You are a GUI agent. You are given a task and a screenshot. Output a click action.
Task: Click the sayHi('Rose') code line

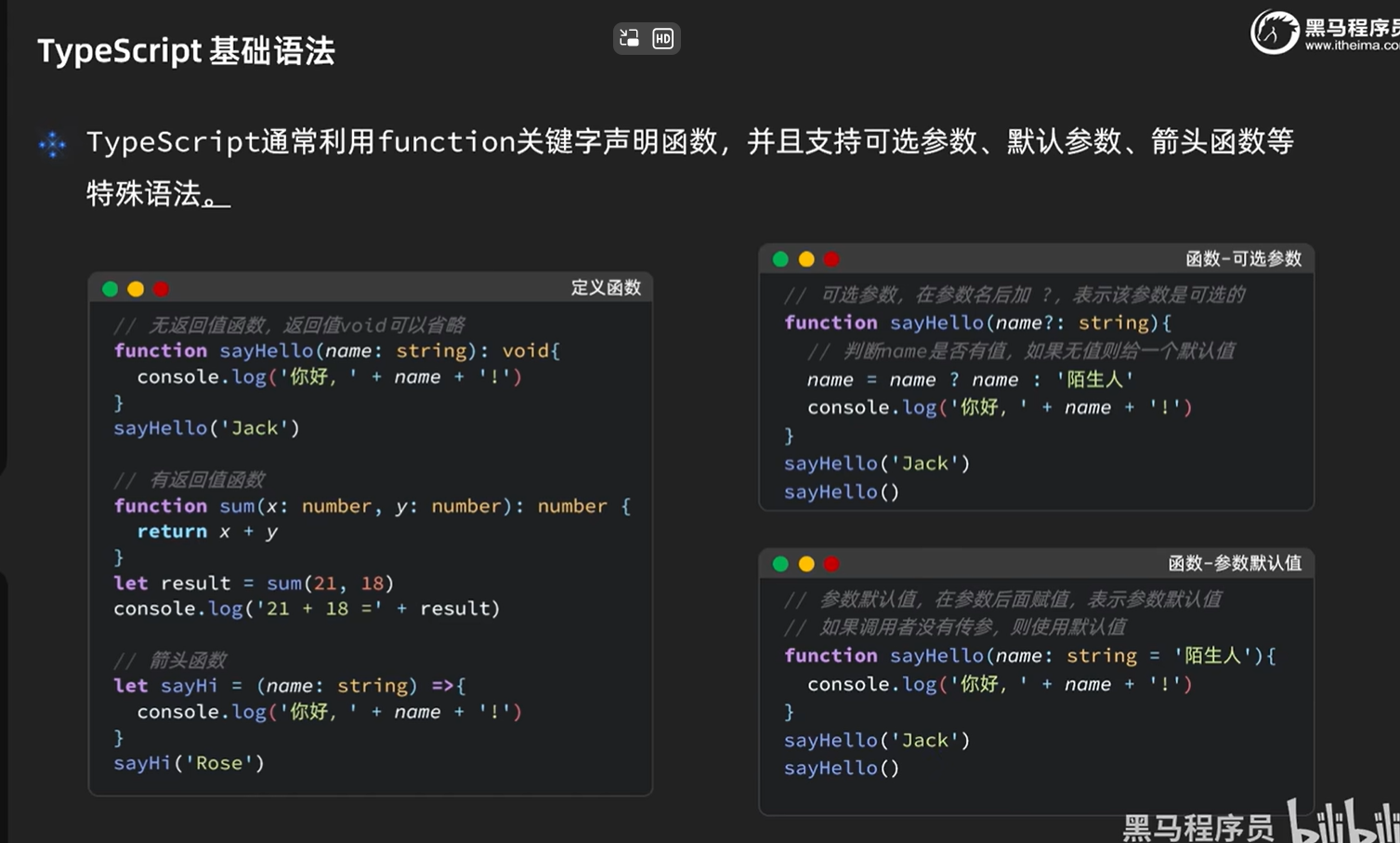(189, 763)
